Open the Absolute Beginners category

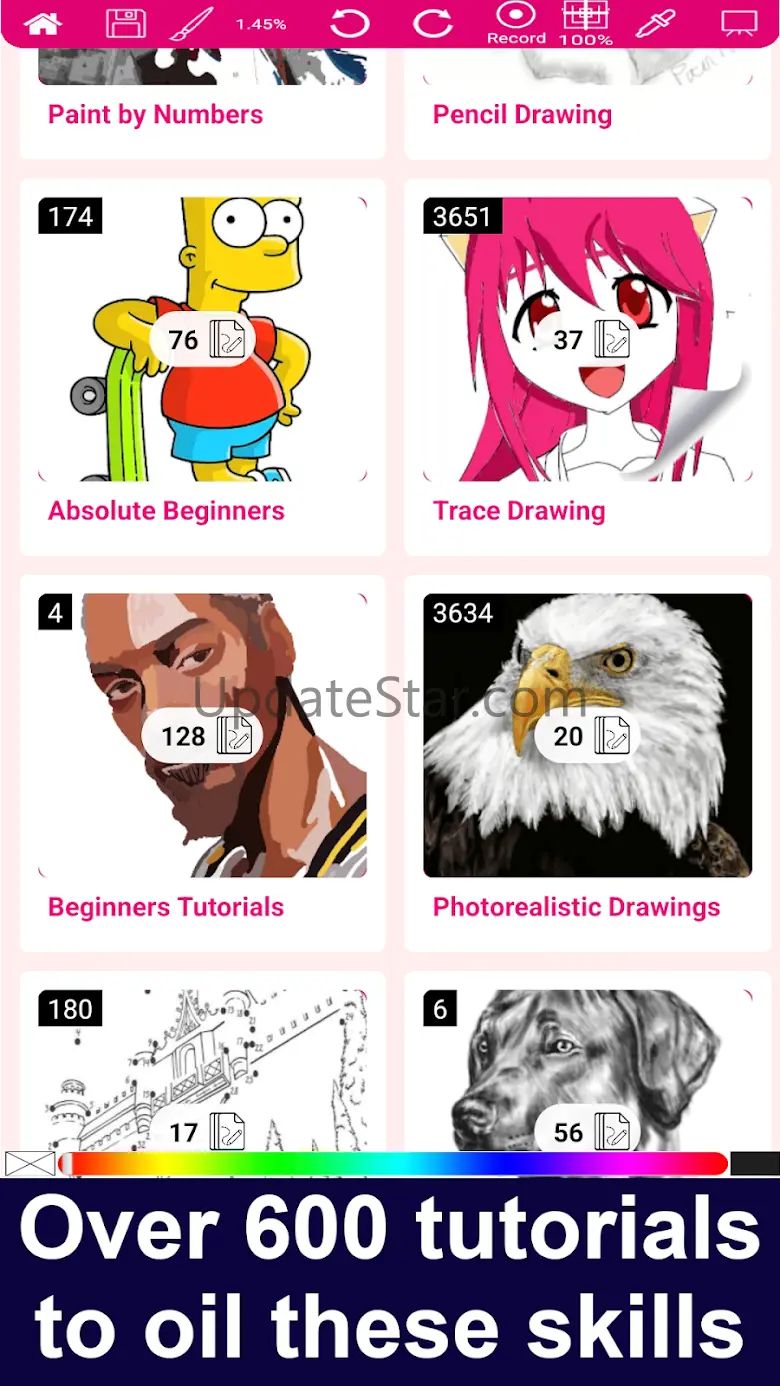point(166,511)
